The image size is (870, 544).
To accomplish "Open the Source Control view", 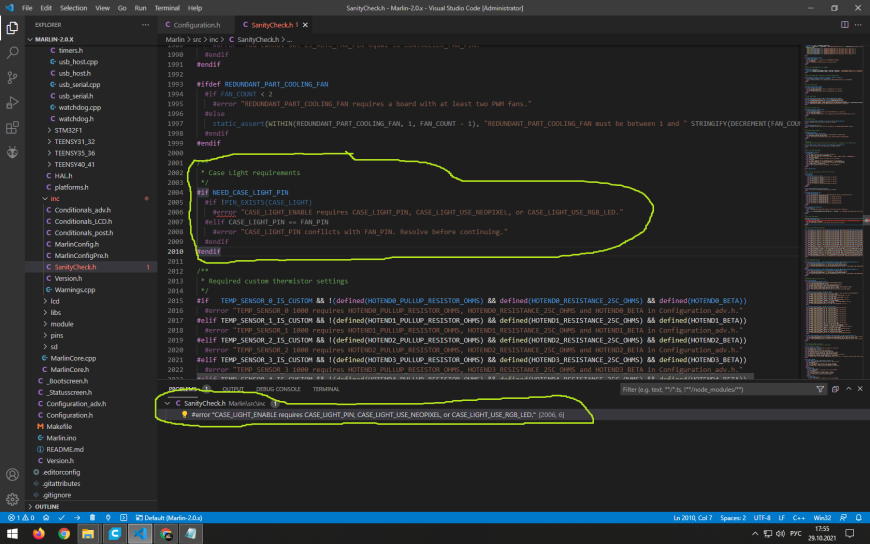I will [x=12, y=78].
